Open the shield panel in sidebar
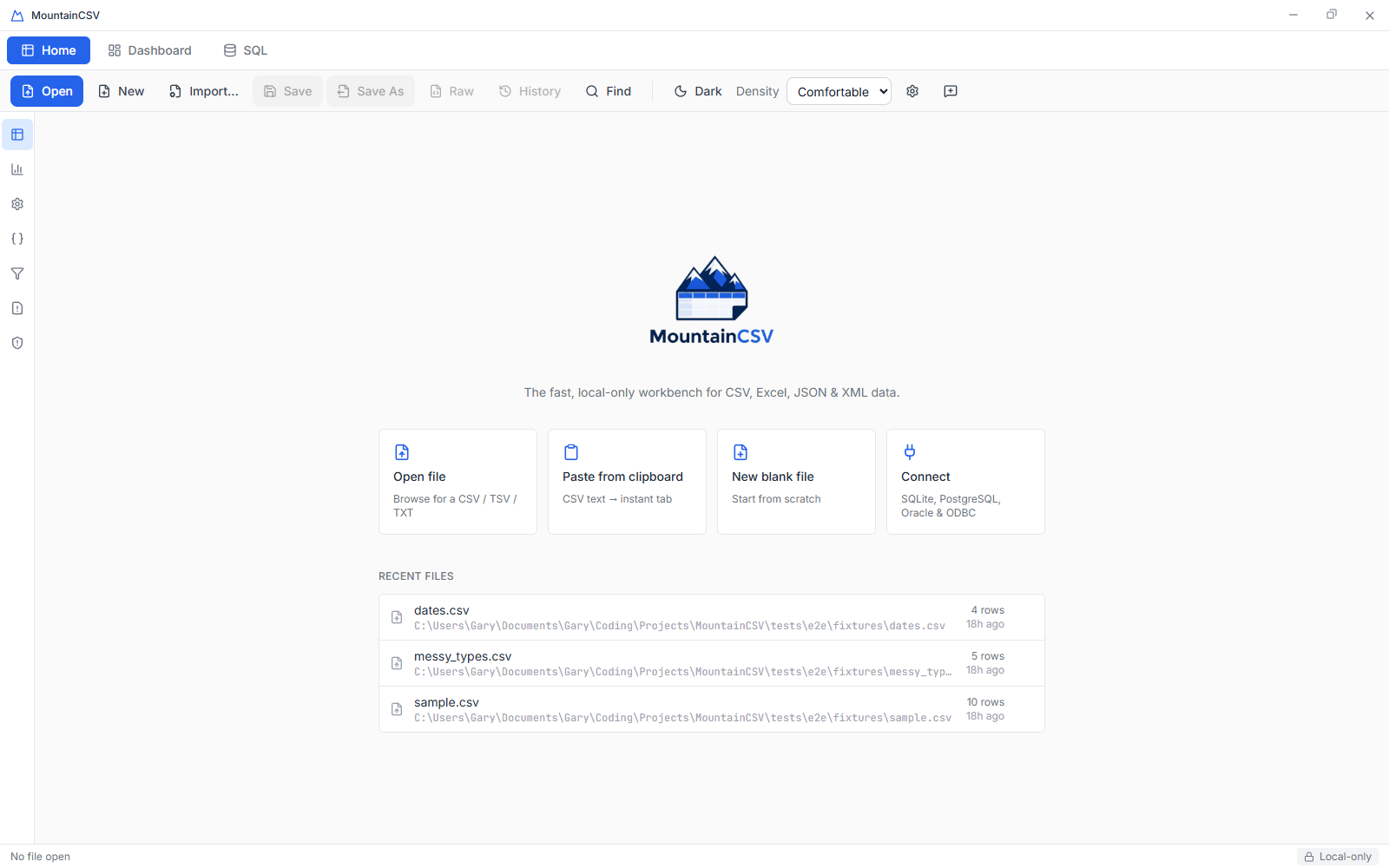1389x868 pixels. click(x=17, y=343)
